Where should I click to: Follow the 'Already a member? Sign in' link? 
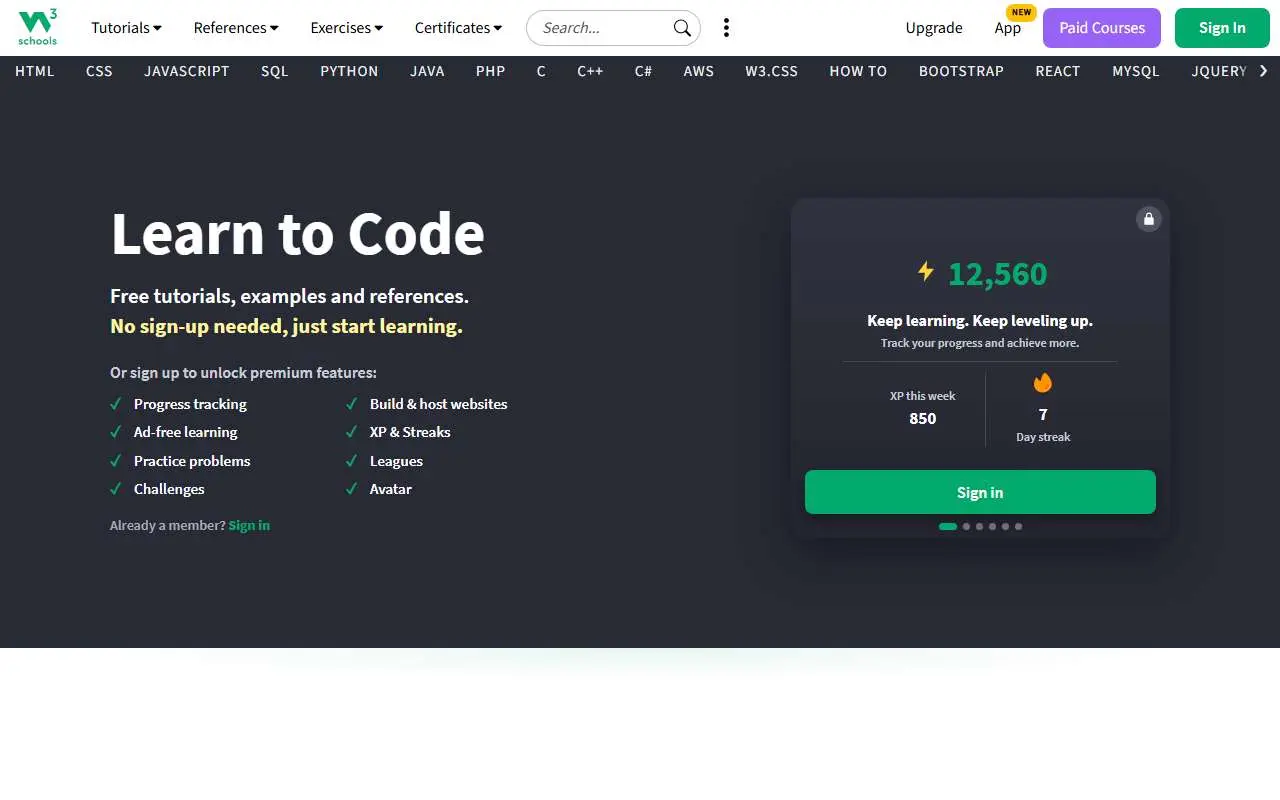pyautogui.click(x=249, y=525)
